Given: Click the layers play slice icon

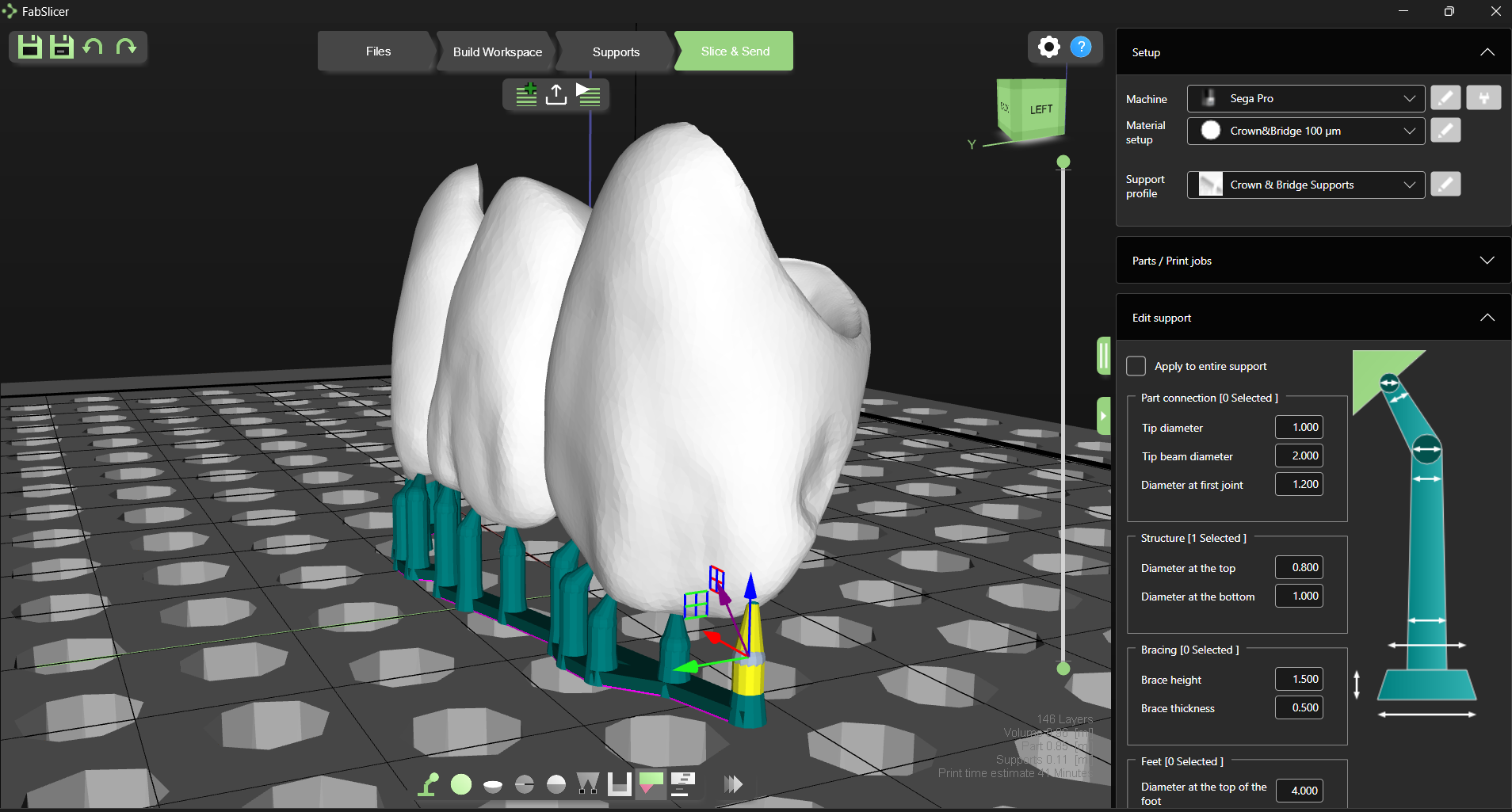Looking at the screenshot, I should click(x=588, y=94).
